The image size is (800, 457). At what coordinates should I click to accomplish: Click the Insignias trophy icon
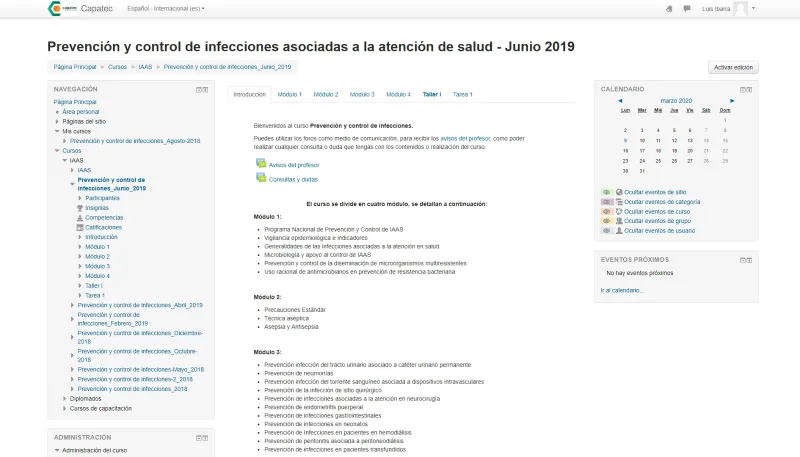(80, 208)
